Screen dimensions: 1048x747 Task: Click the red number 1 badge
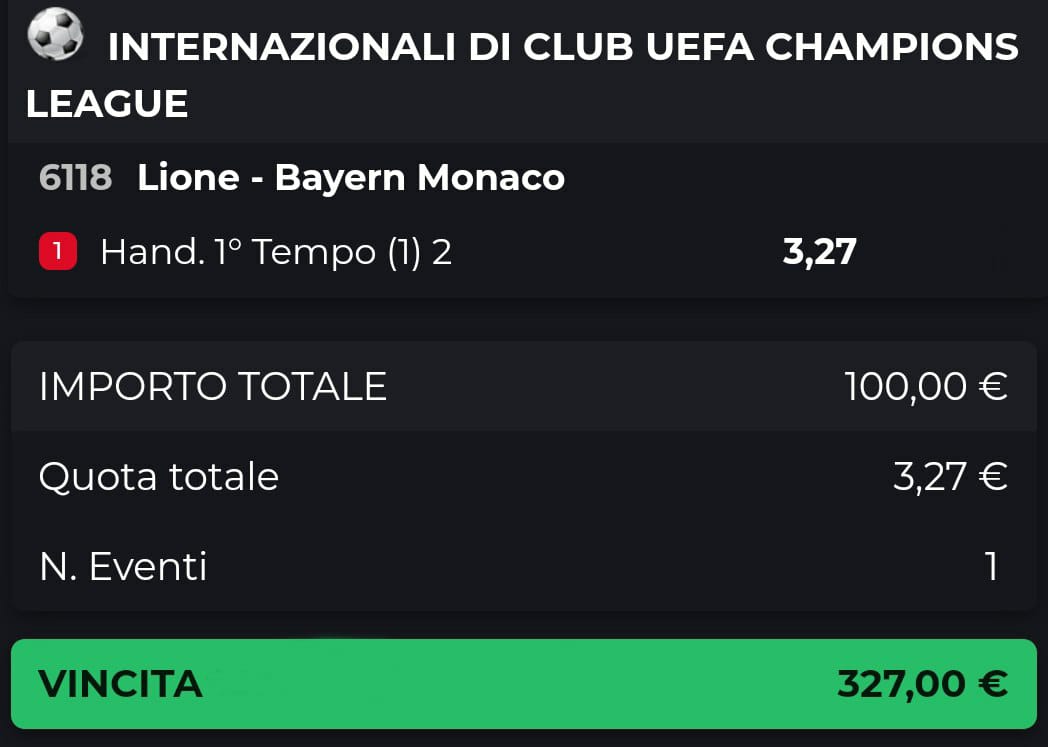click(57, 251)
